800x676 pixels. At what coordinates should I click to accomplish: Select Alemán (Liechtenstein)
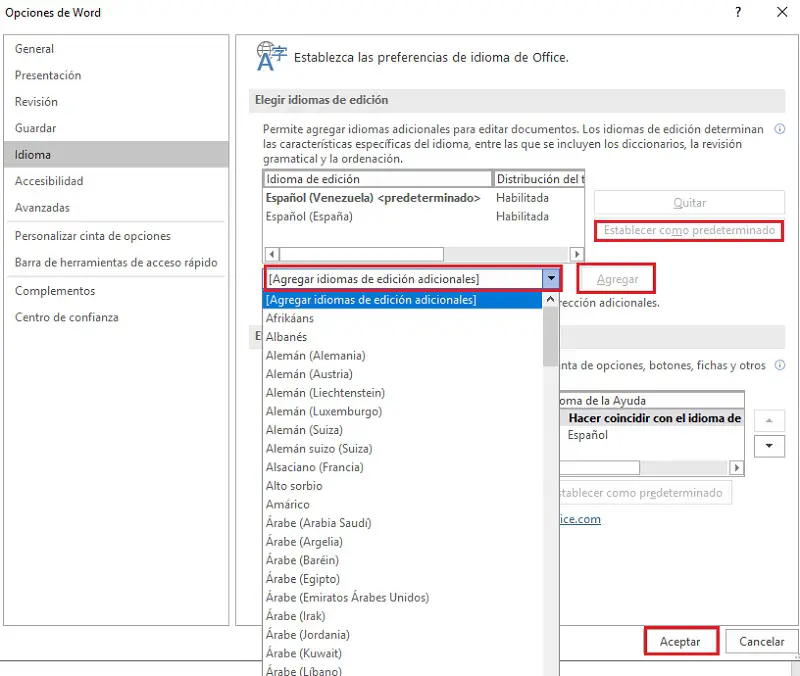[x=402, y=393]
